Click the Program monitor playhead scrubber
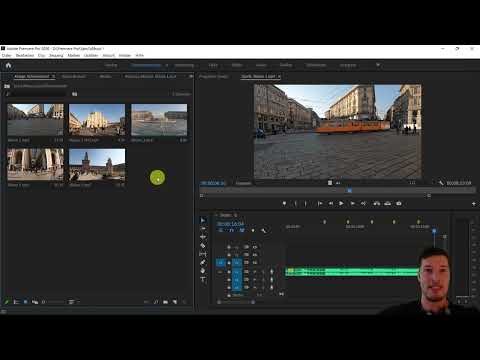The width and height of the screenshot is (480, 360). pyautogui.click(x=349, y=190)
